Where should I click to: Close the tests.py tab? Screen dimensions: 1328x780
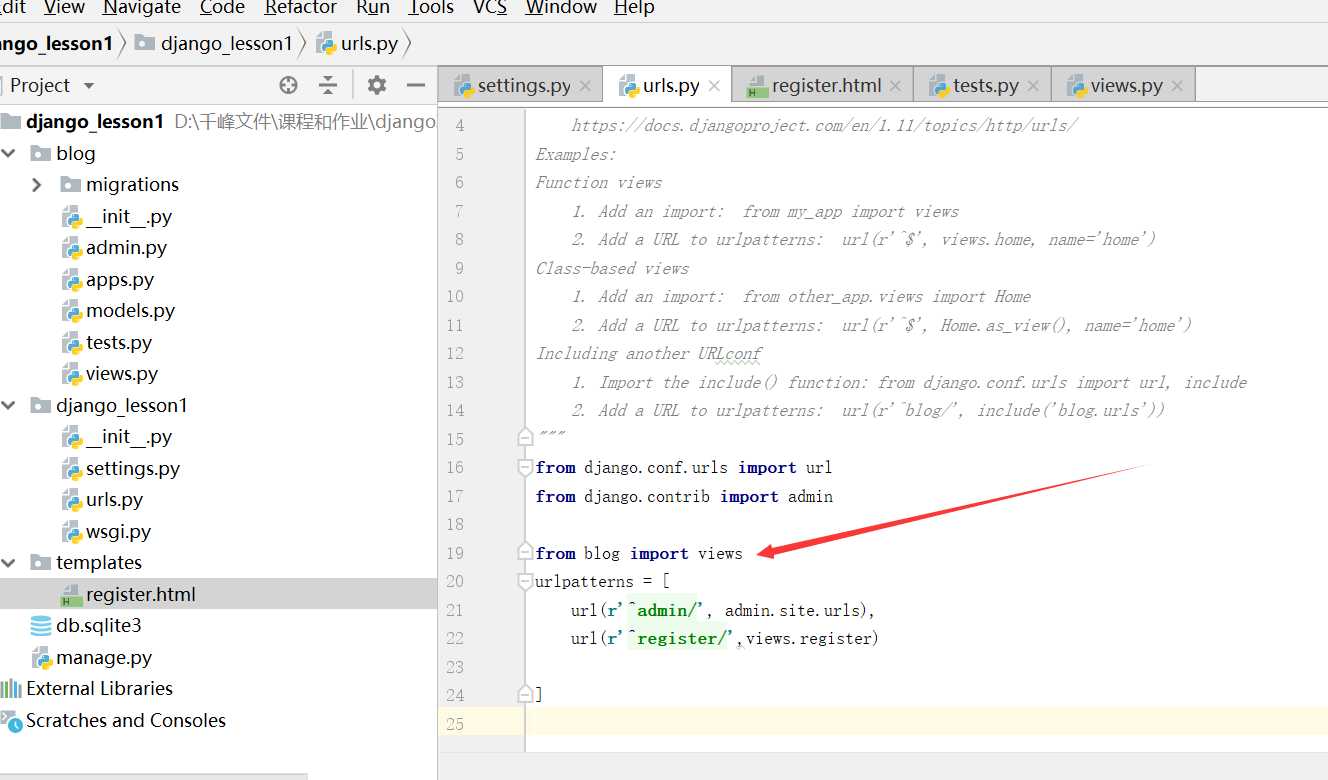(1033, 86)
